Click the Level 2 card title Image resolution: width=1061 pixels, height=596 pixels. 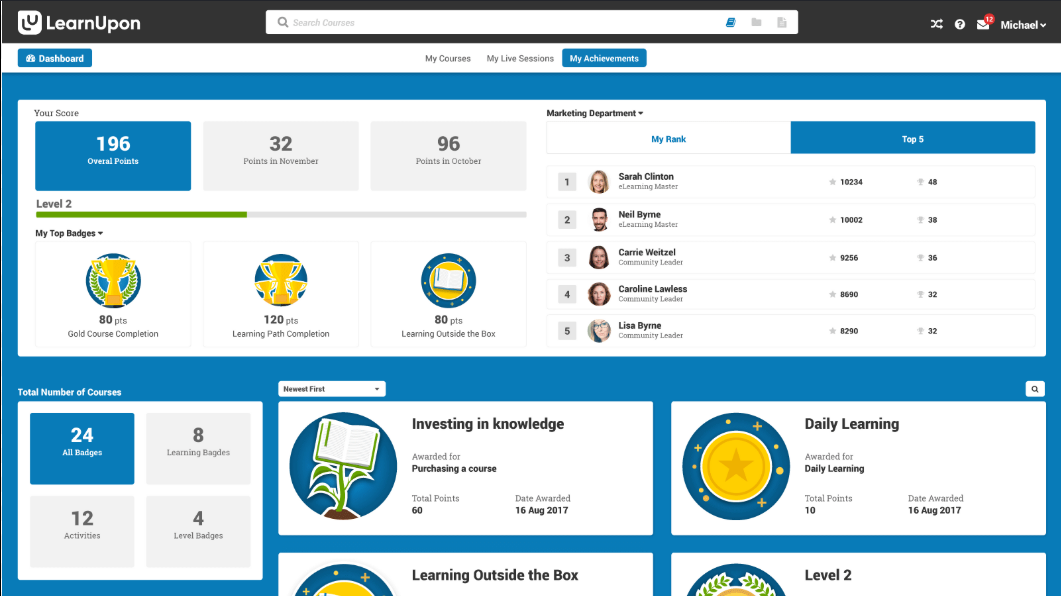pos(828,575)
